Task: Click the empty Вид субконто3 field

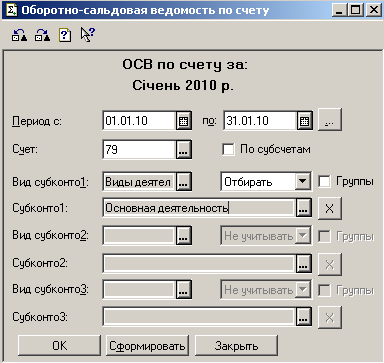Action: (x=139, y=290)
